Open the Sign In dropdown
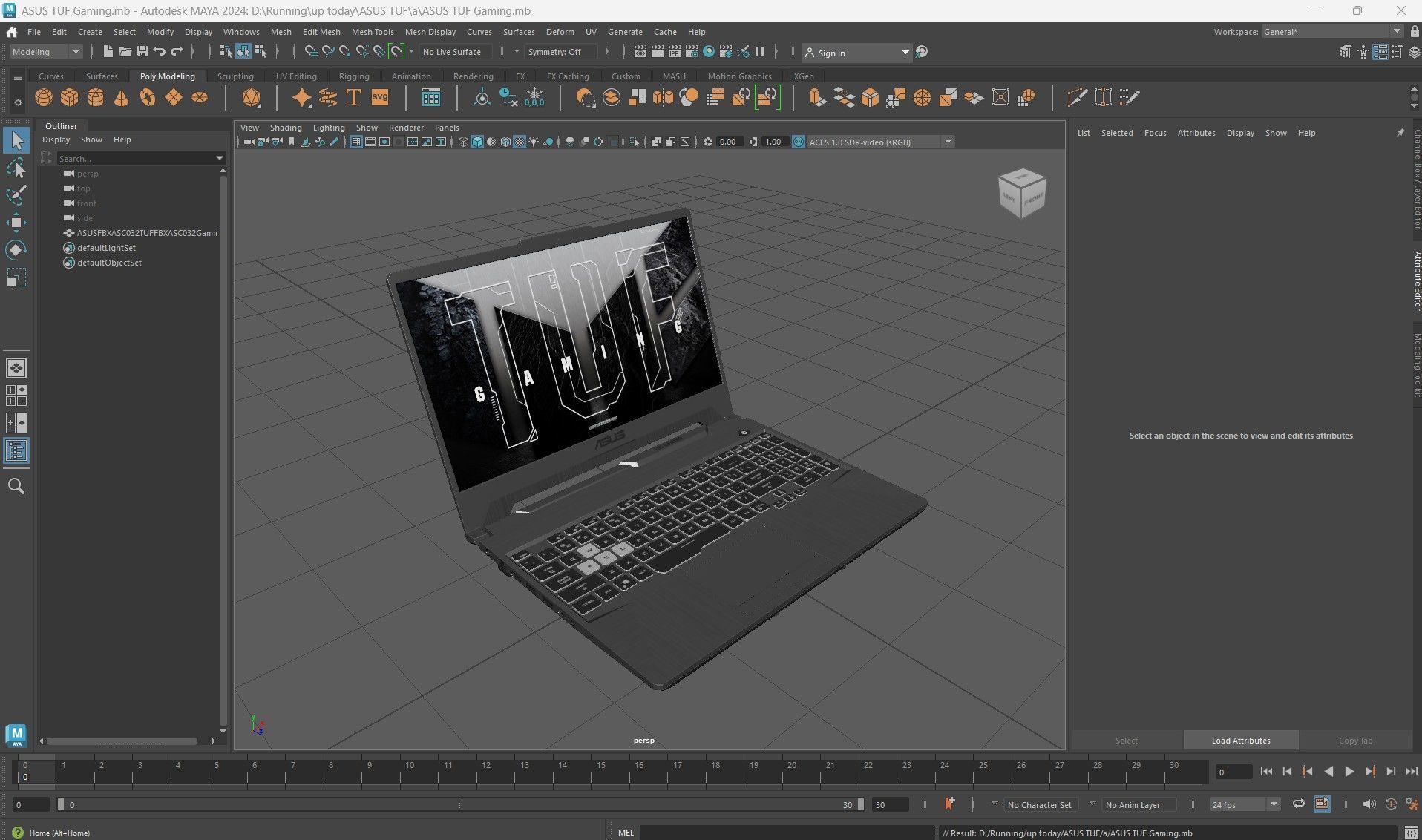1422x840 pixels. pos(856,53)
